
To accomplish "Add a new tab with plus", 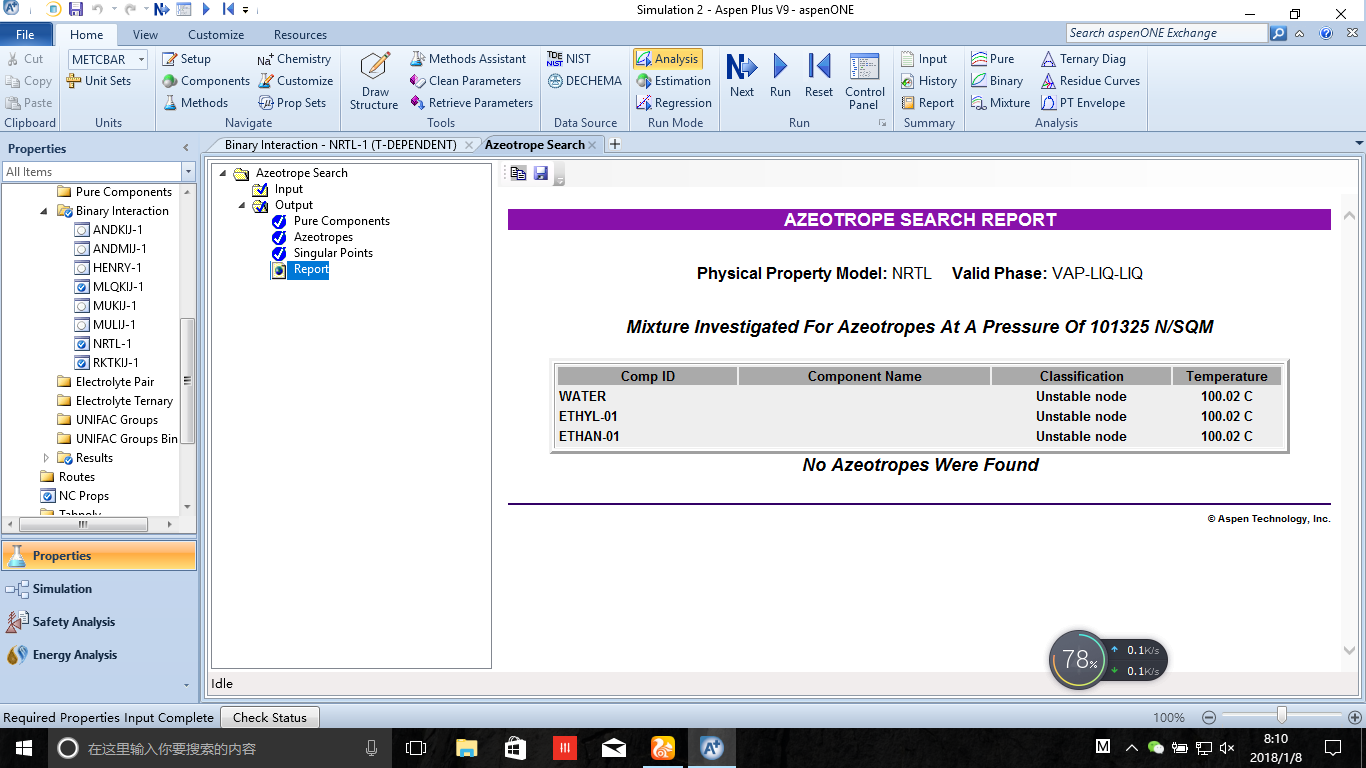I will [615, 144].
